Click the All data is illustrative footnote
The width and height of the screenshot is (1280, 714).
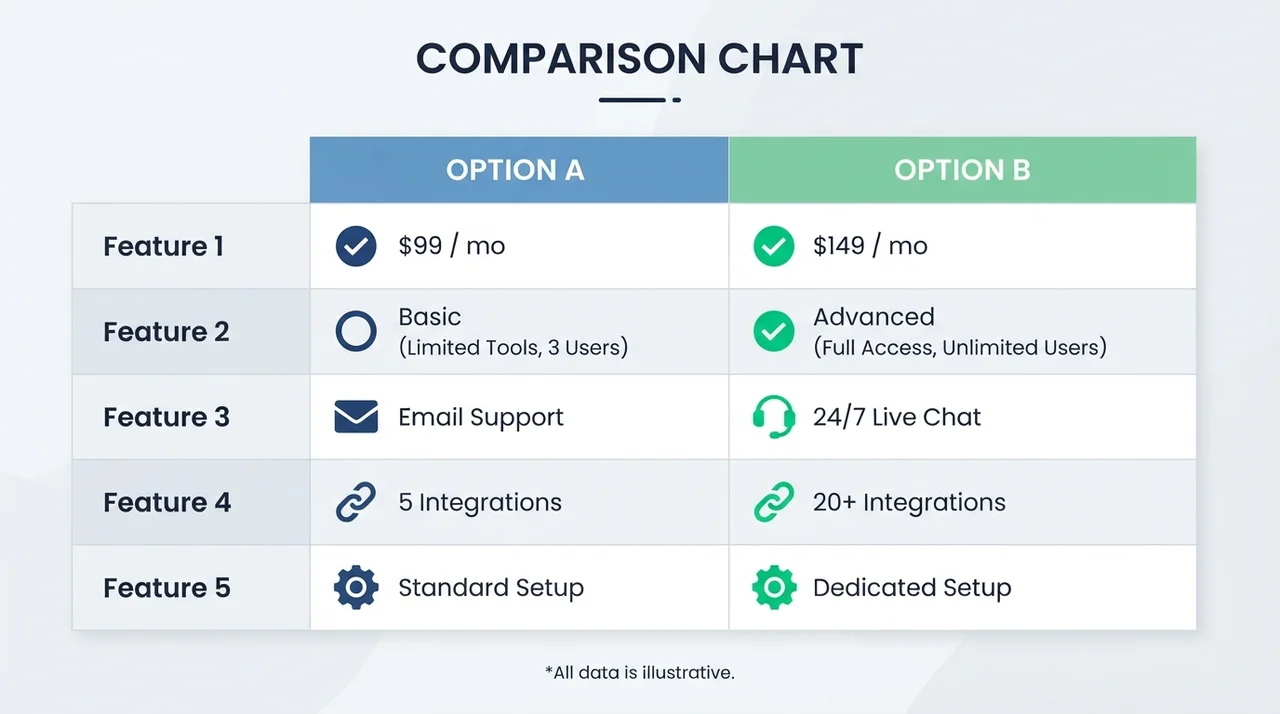(640, 672)
